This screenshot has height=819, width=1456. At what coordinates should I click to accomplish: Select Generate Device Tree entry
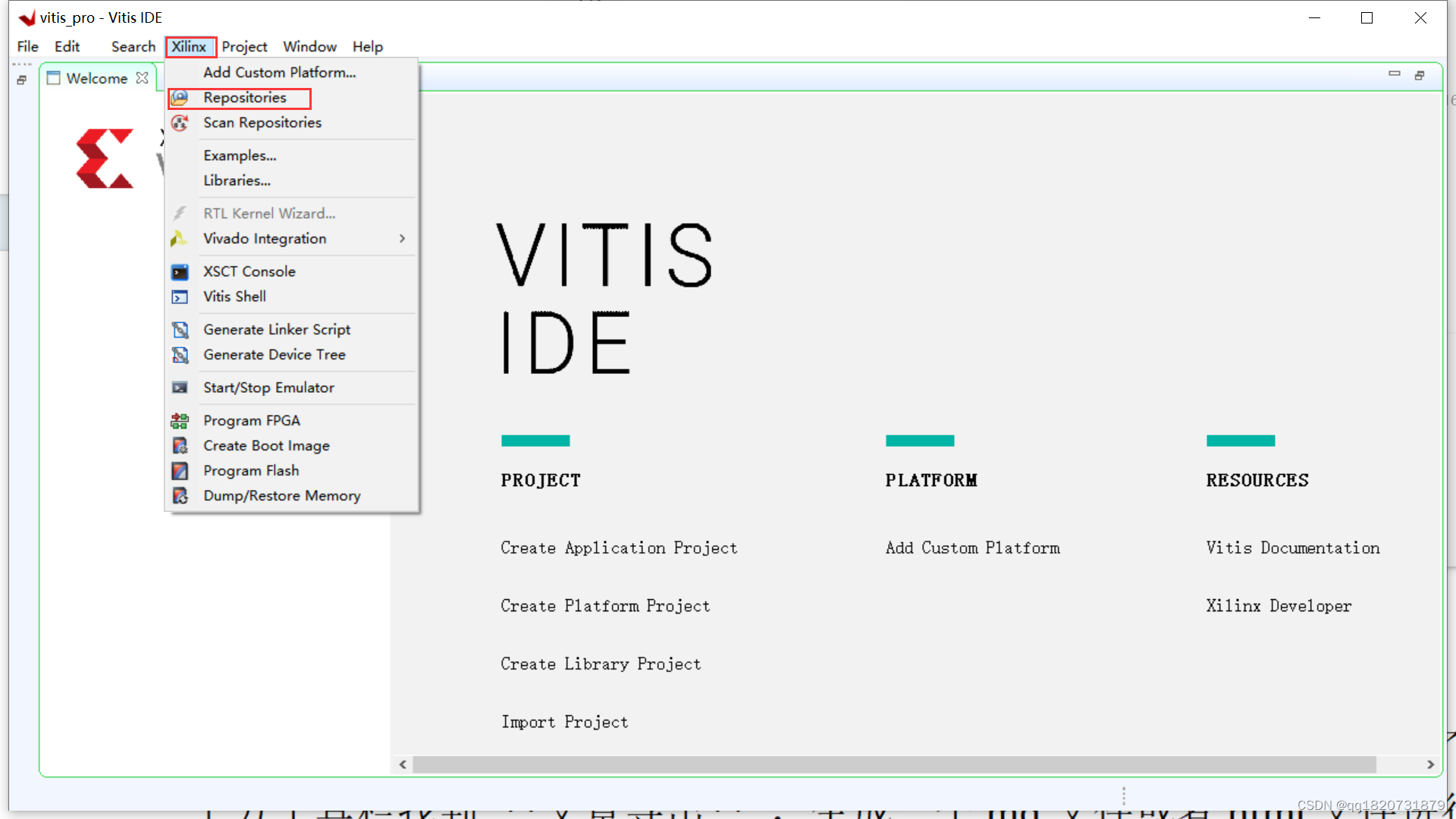275,355
